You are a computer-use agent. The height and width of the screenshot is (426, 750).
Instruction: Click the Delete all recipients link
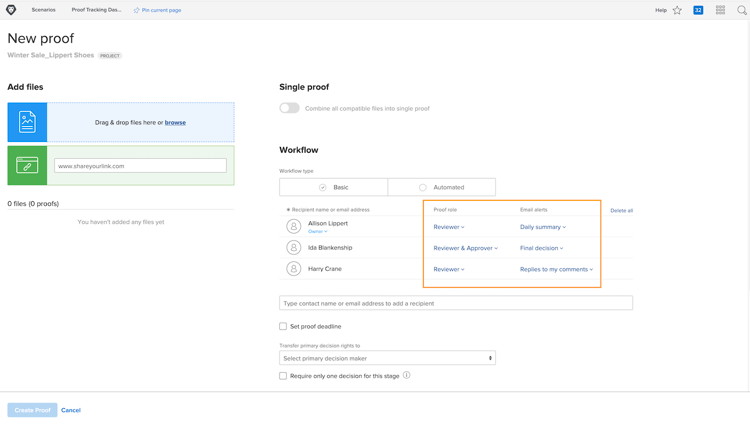coord(621,211)
